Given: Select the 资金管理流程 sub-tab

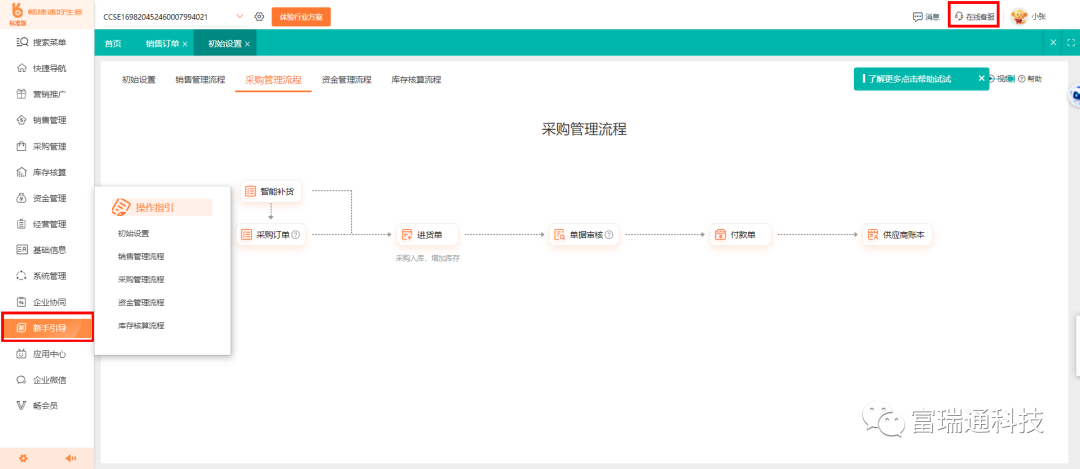Looking at the screenshot, I should tap(346, 80).
